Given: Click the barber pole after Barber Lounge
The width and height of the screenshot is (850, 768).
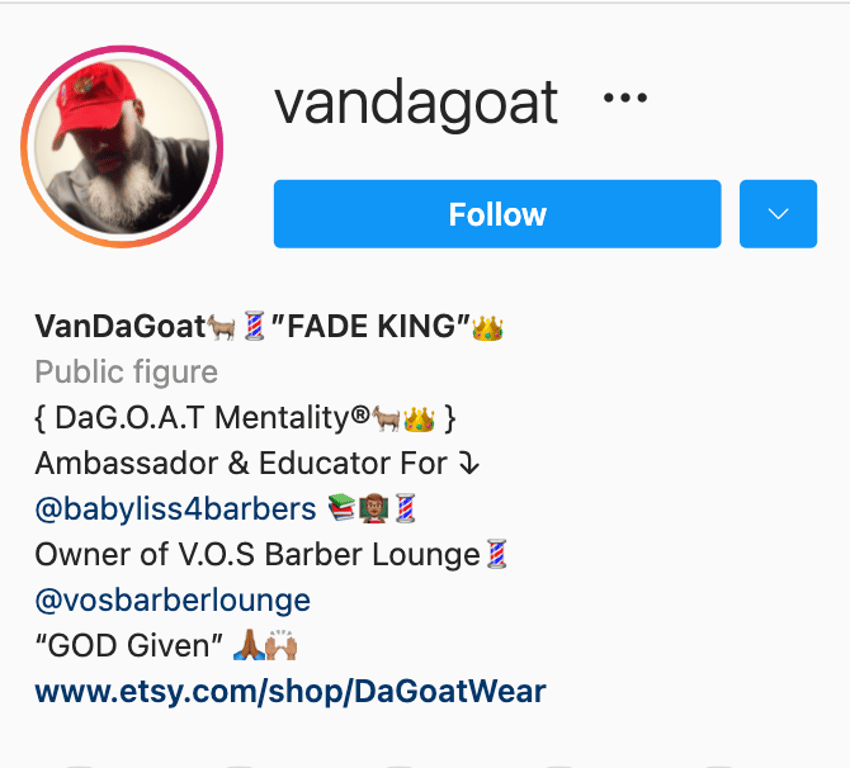Looking at the screenshot, I should click(497, 554).
